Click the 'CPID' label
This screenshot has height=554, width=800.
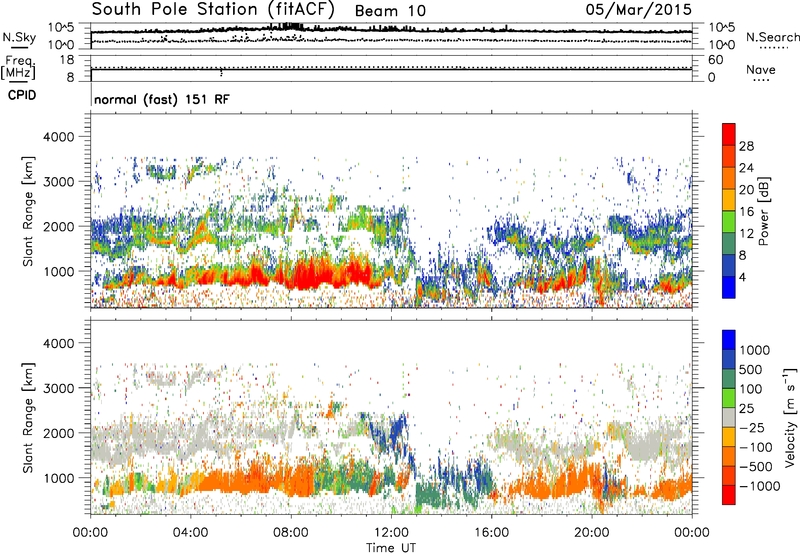coord(22,95)
